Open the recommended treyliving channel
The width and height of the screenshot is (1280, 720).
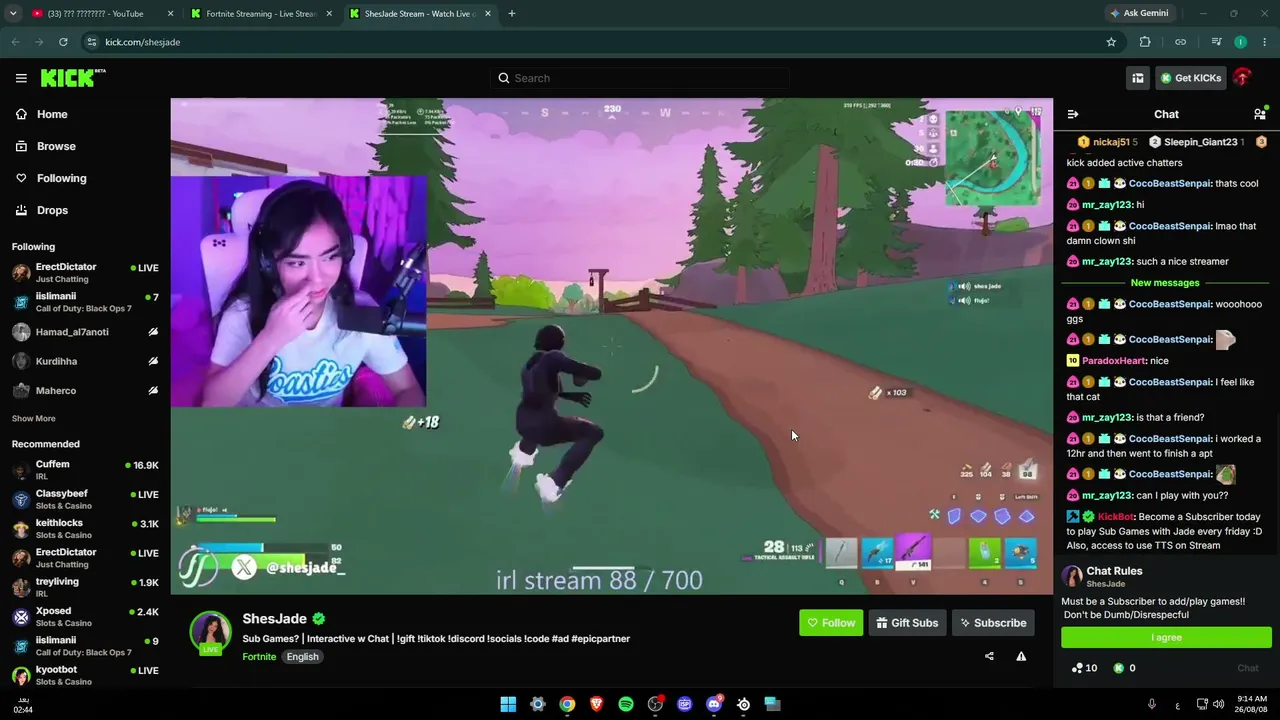(x=84, y=587)
